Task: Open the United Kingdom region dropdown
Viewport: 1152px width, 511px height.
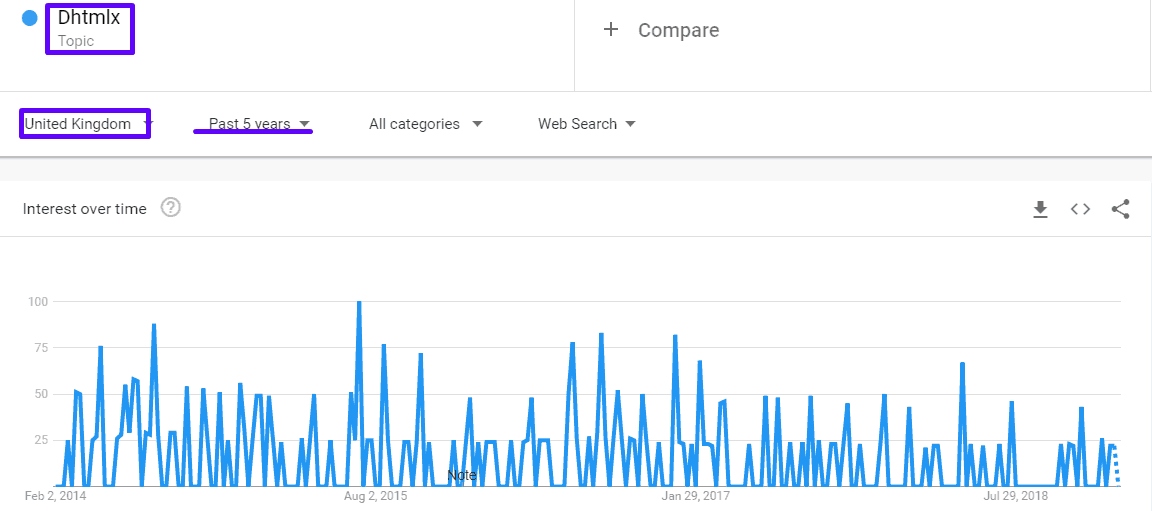Action: pos(86,124)
